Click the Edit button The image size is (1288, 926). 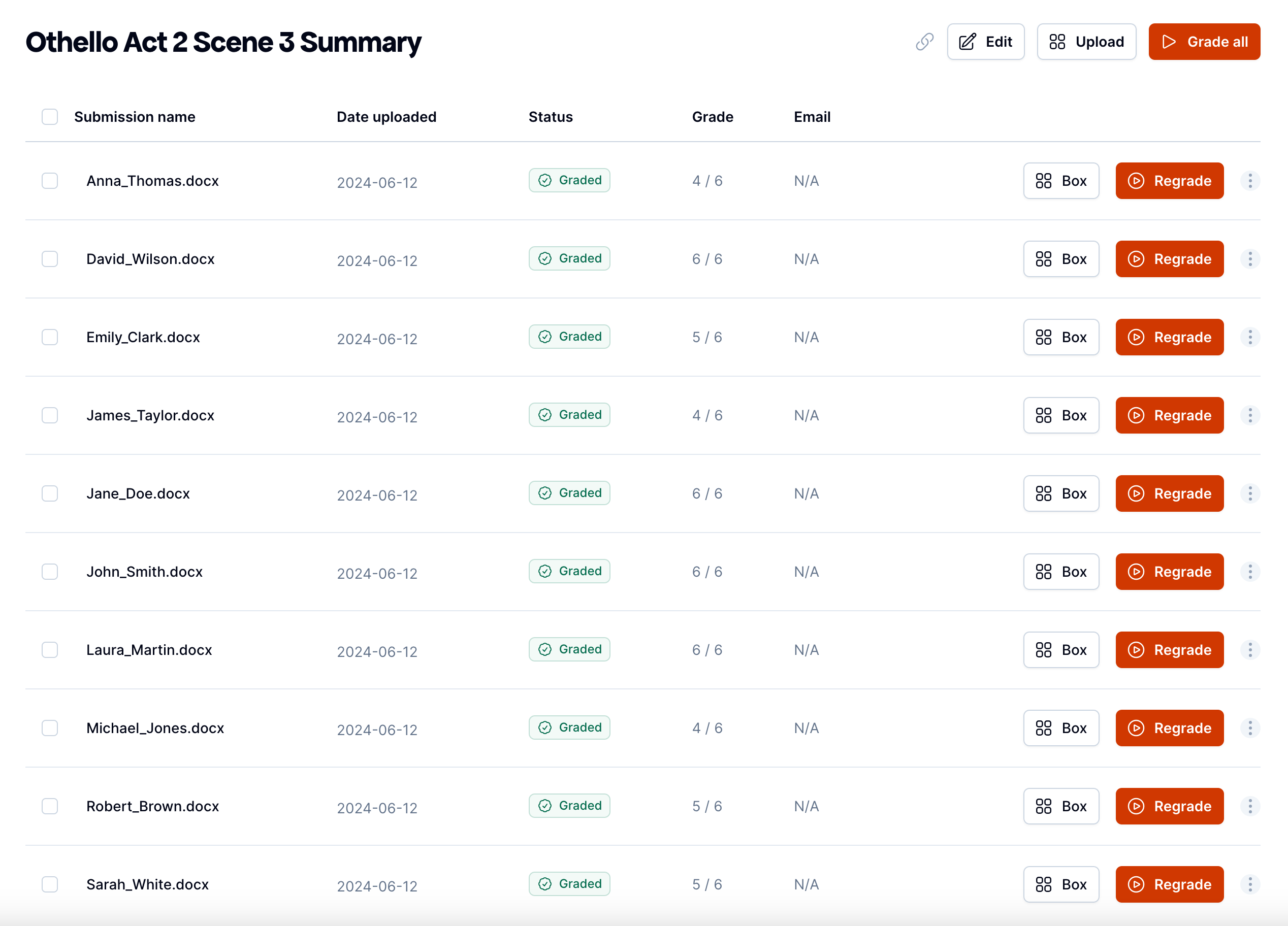(985, 42)
